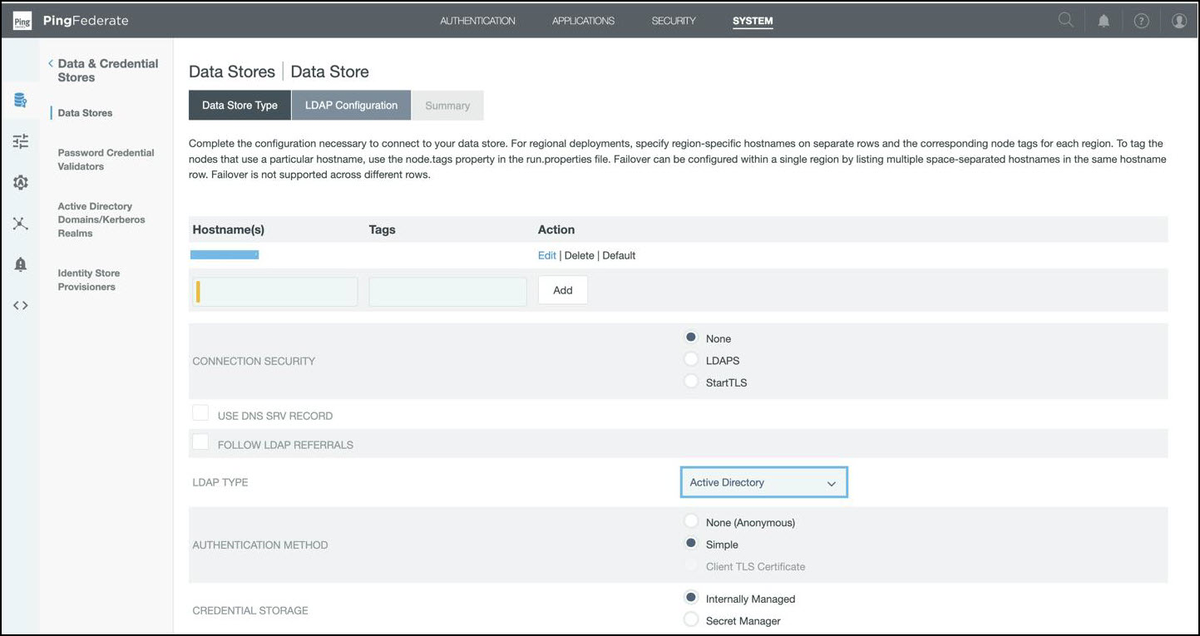The height and width of the screenshot is (636, 1200).
Task: Enable Follow LDAP Referrals checkbox
Action: pos(201,443)
